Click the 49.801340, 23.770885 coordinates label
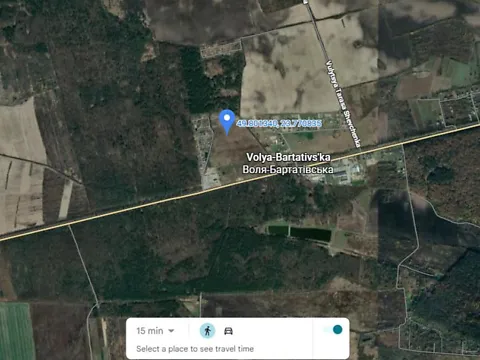This screenshot has width=480, height=360. (x=279, y=124)
